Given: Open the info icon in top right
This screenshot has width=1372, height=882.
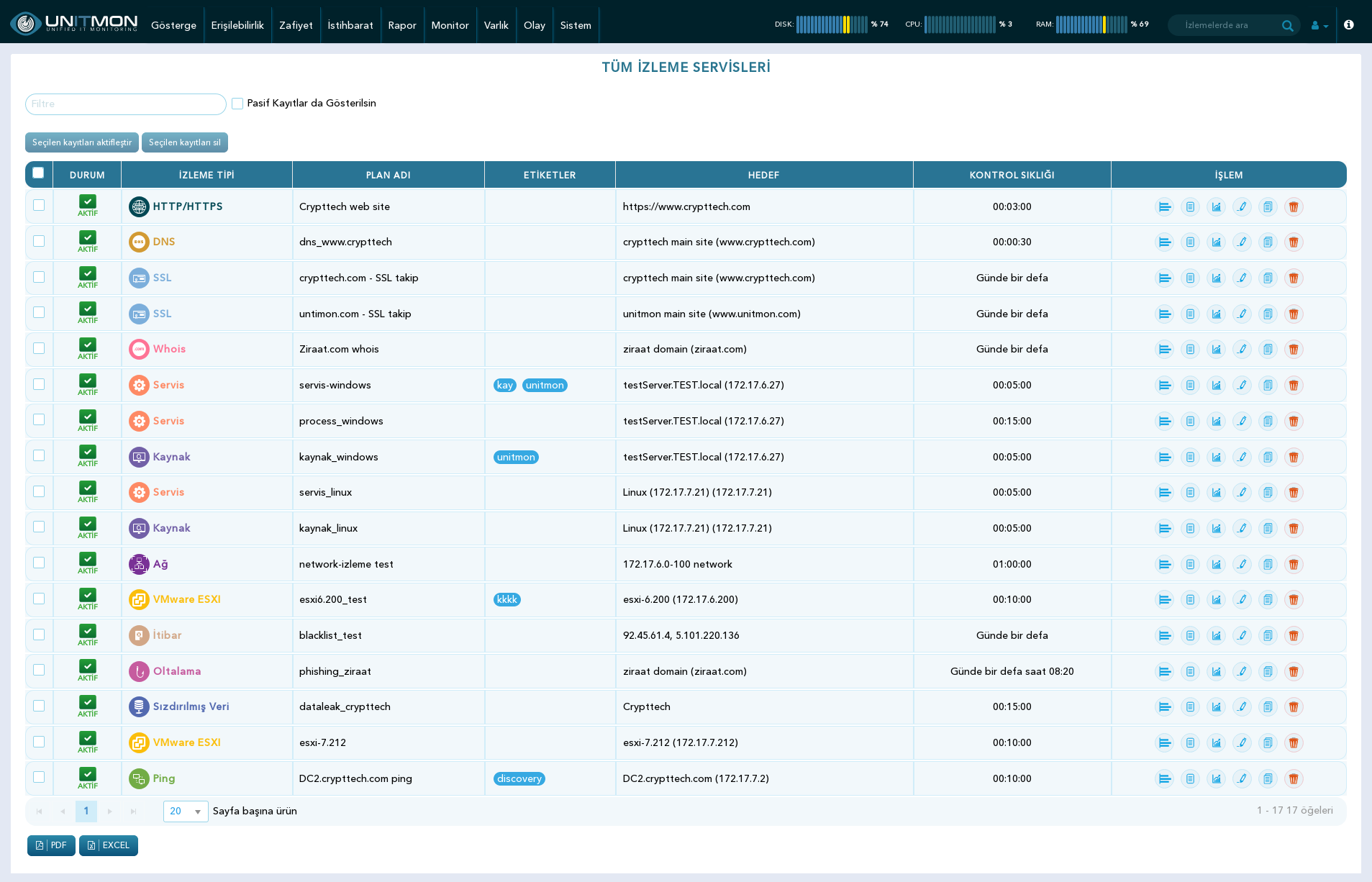Looking at the screenshot, I should [1349, 25].
